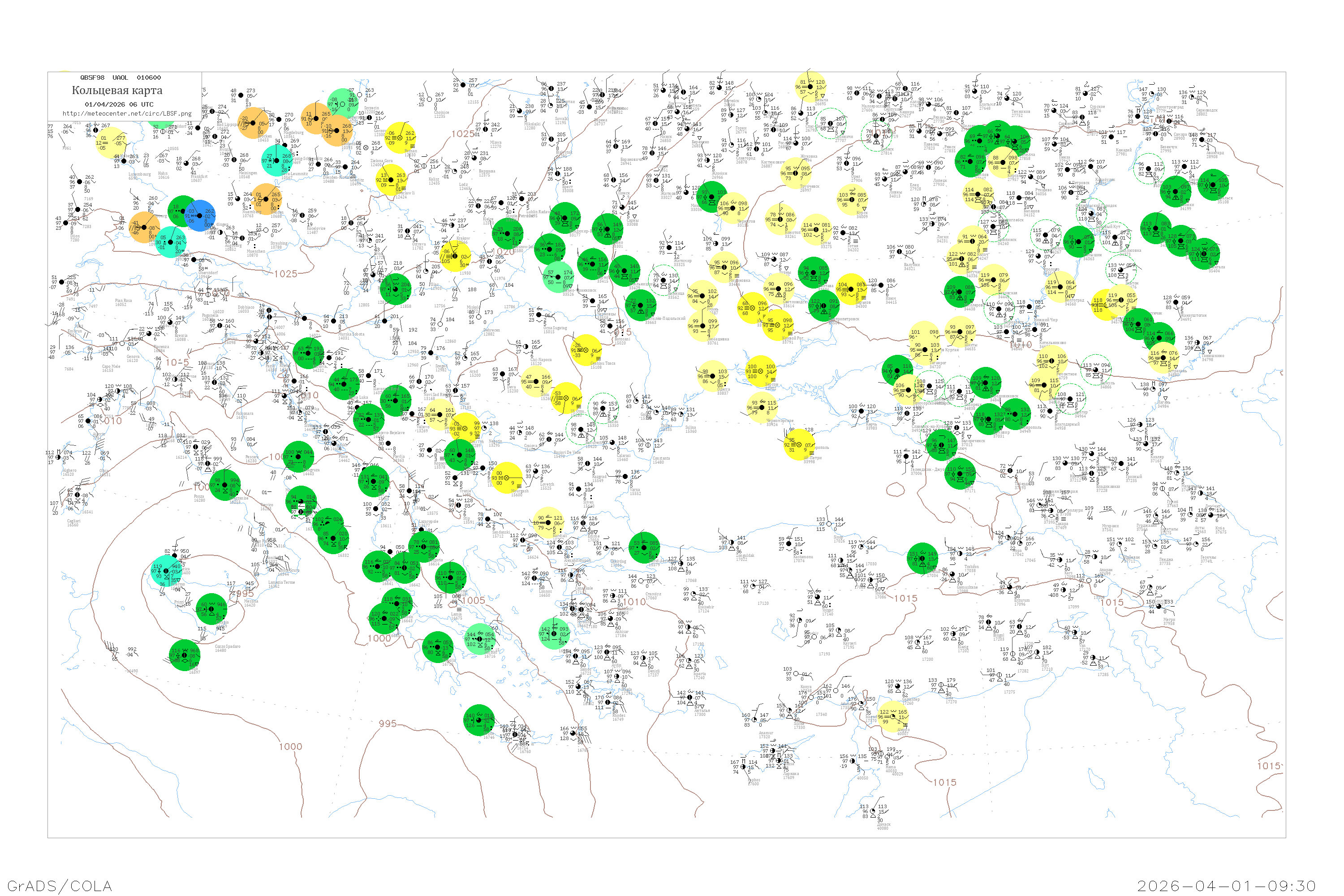Click the green Luqa station circle below Sicily
The image size is (1344, 896).
pos(185,655)
